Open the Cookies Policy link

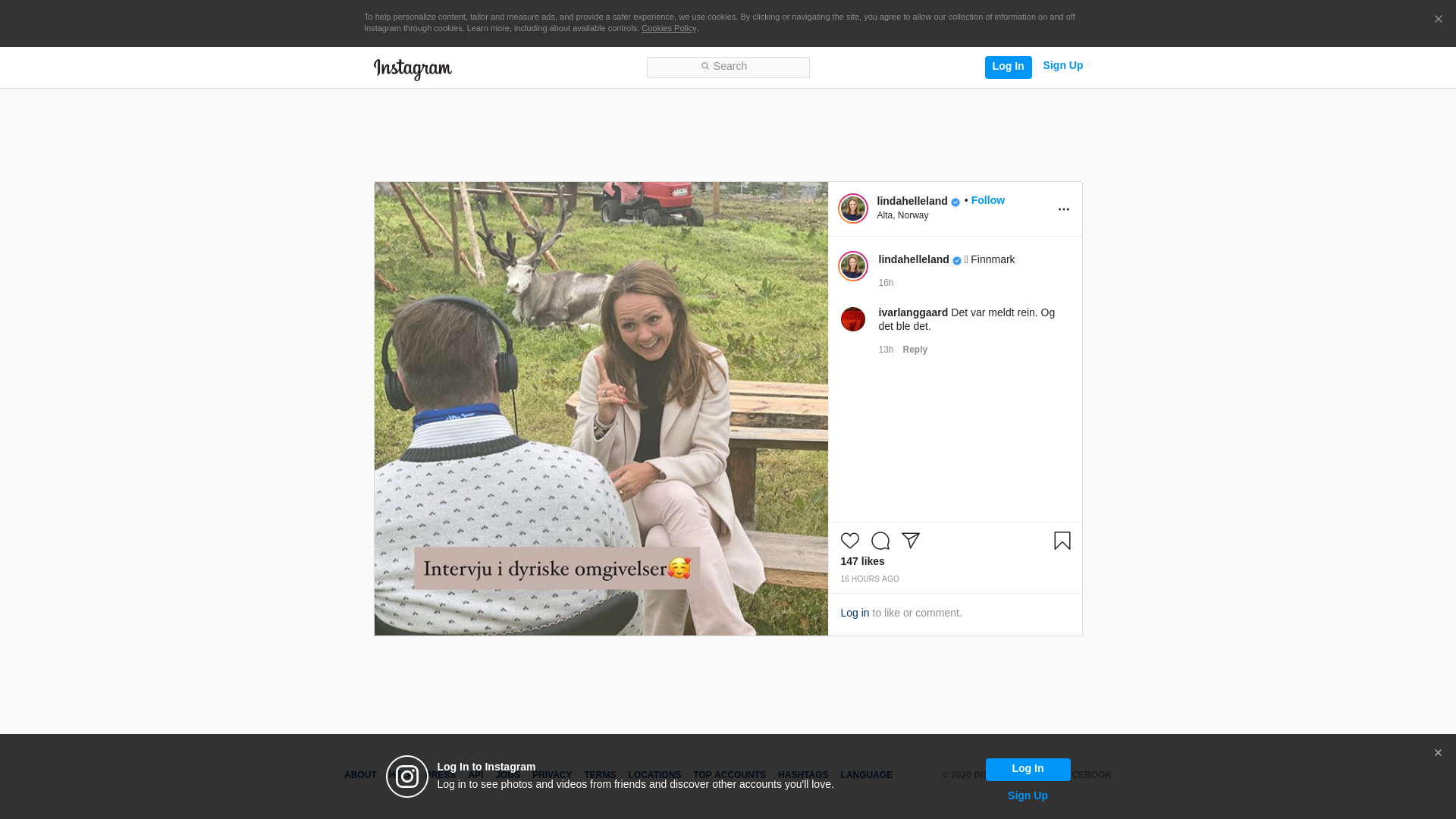pyautogui.click(x=669, y=28)
